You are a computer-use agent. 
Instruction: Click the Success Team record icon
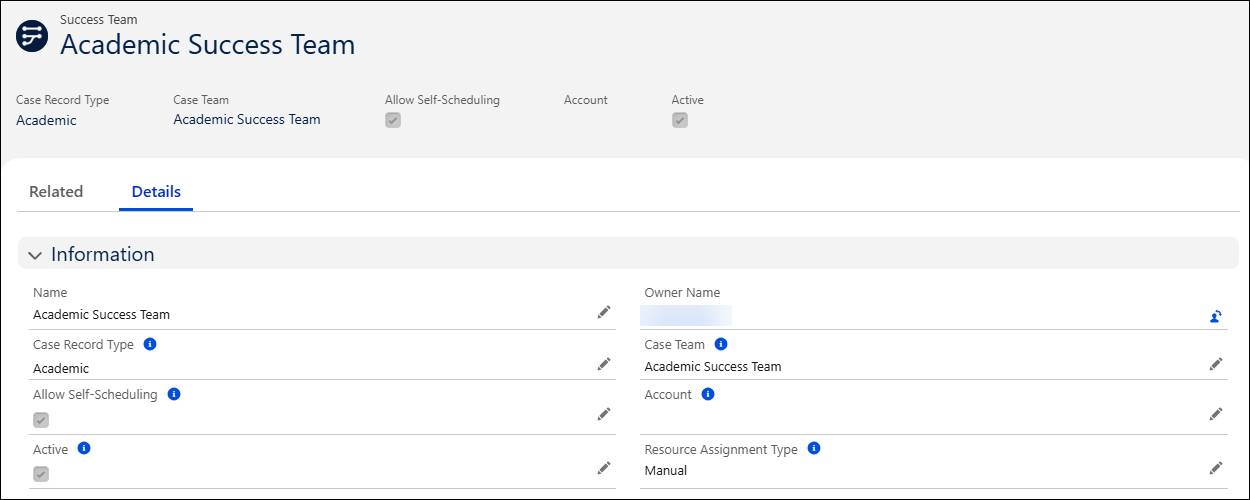pos(32,36)
